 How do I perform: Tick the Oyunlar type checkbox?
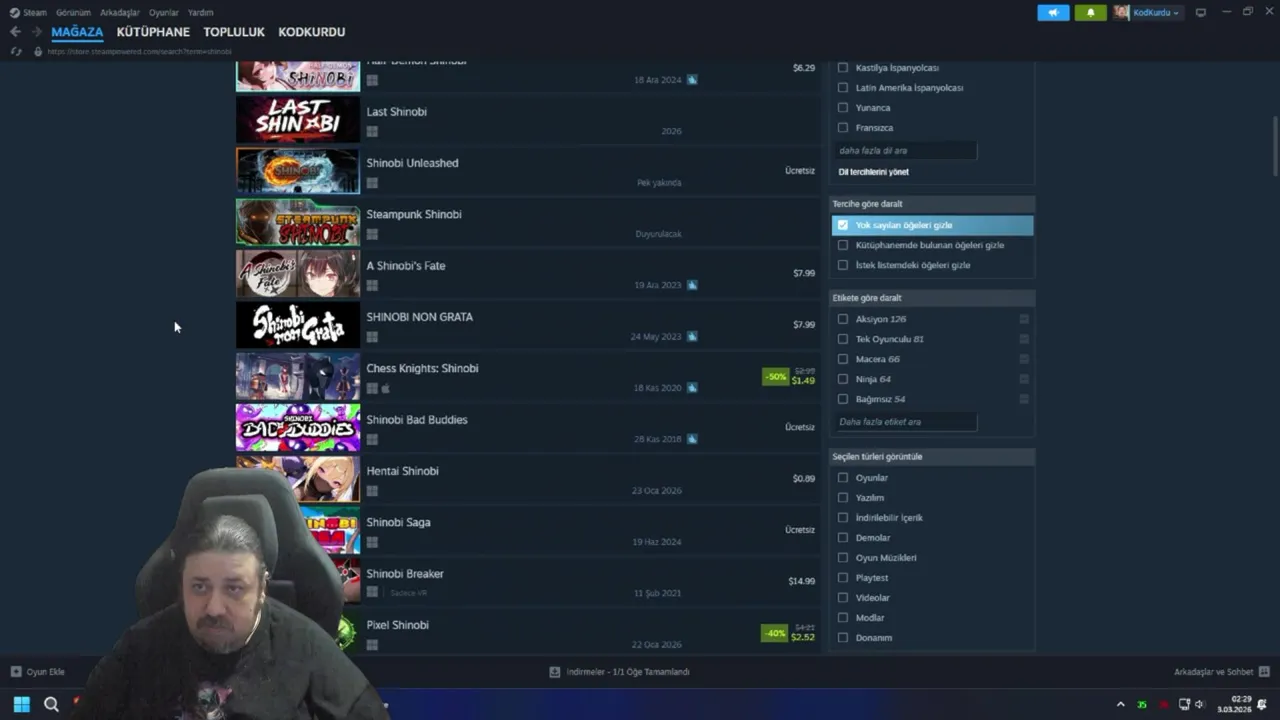pyautogui.click(x=843, y=478)
